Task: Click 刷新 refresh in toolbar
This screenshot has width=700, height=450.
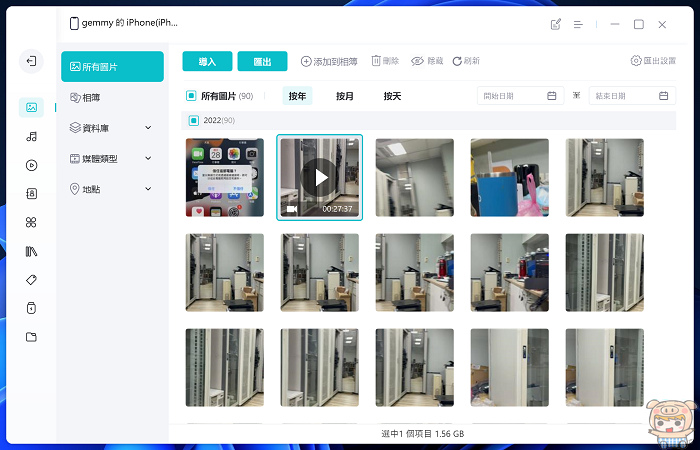Action: point(466,61)
